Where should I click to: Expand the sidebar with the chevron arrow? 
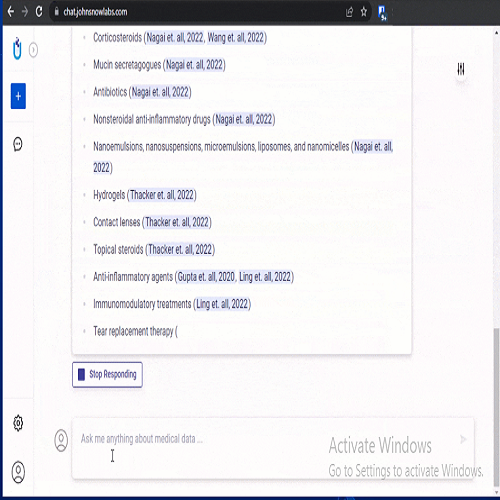pos(33,50)
